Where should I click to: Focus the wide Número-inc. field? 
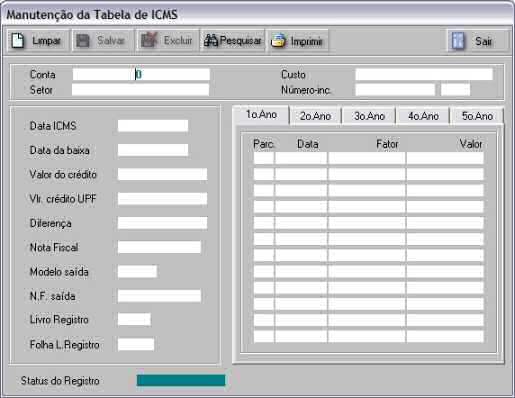click(395, 90)
